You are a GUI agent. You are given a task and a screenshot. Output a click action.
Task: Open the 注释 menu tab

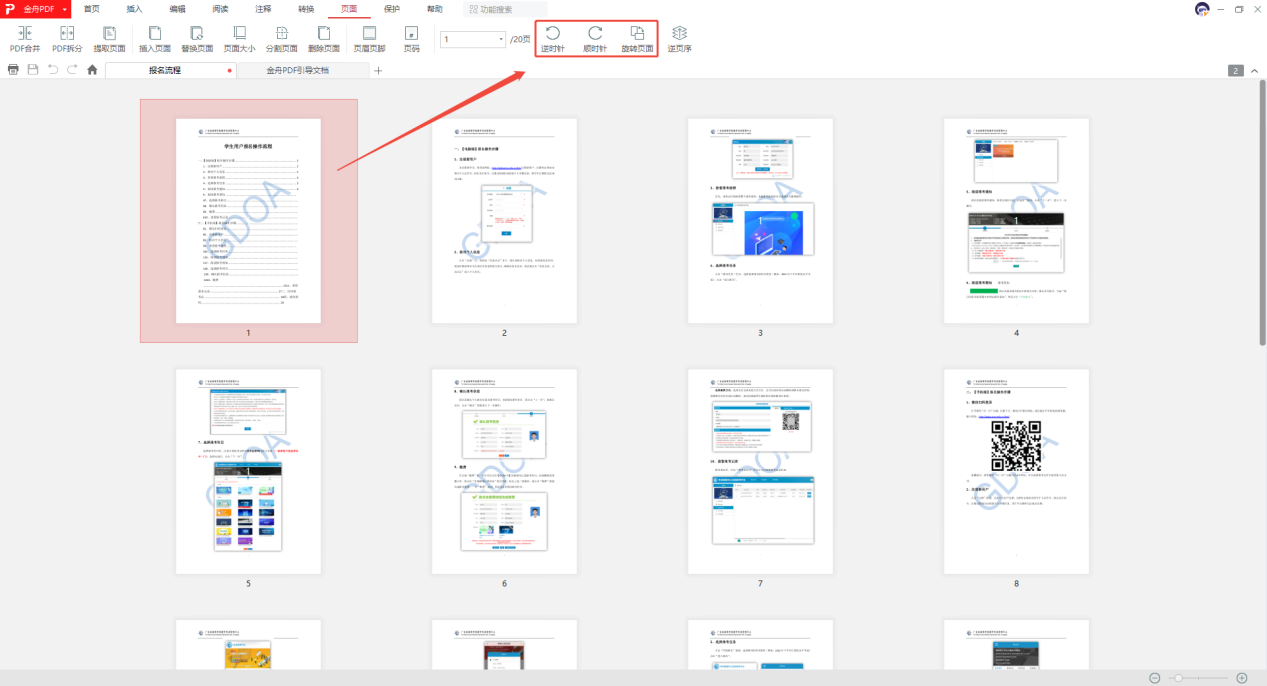tap(263, 8)
